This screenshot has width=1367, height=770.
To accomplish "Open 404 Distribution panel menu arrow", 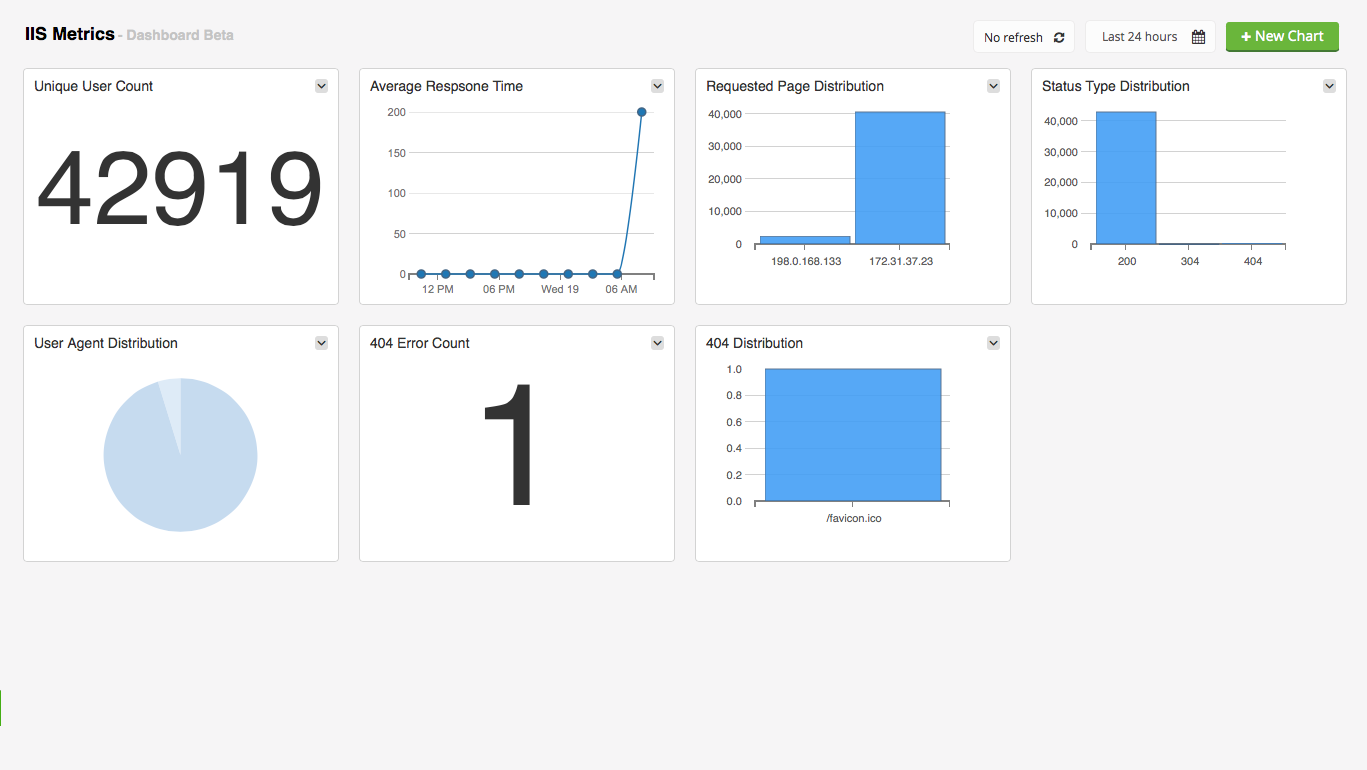I will [993, 343].
